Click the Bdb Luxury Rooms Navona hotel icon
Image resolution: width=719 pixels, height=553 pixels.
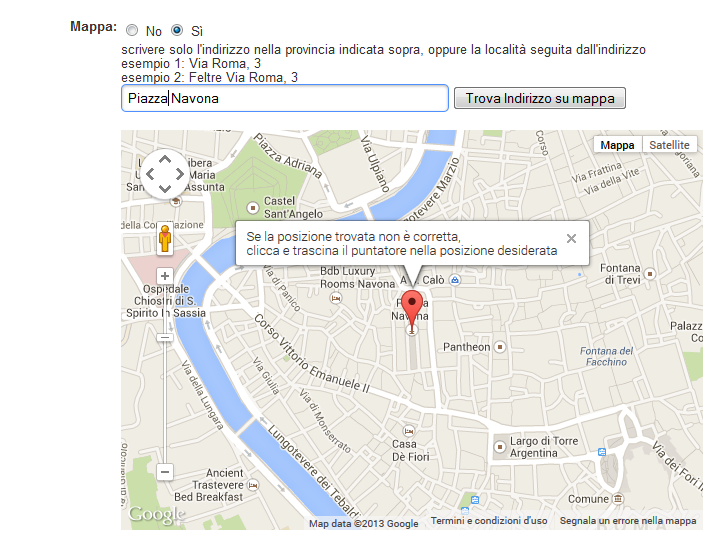pos(336,299)
